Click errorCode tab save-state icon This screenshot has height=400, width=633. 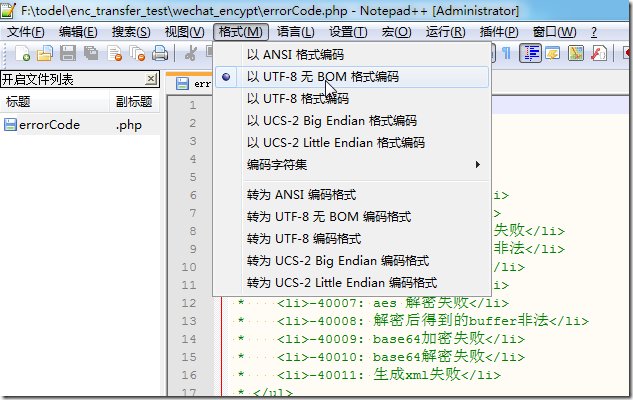pos(182,84)
